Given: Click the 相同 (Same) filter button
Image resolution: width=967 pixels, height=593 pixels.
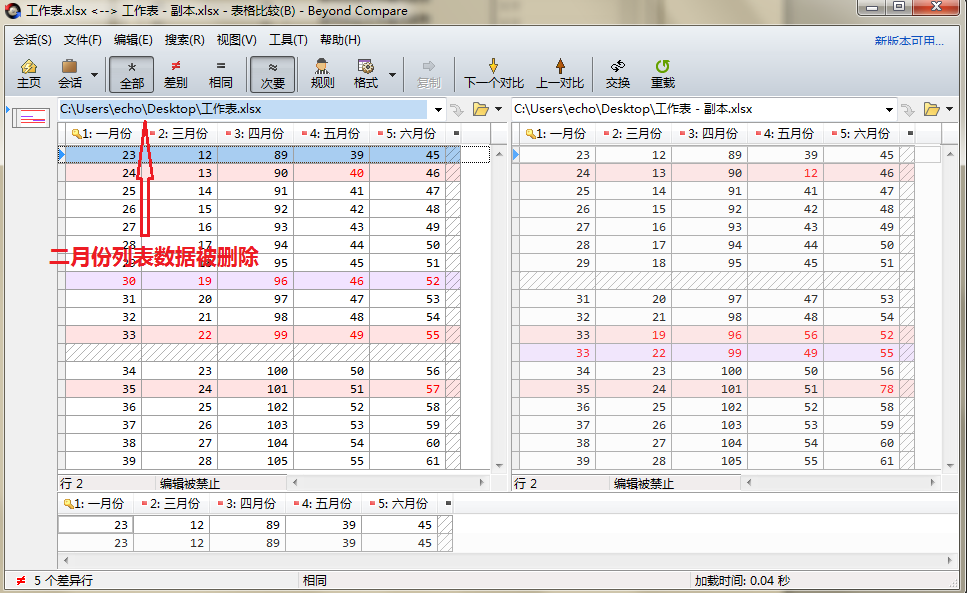Looking at the screenshot, I should click(221, 75).
